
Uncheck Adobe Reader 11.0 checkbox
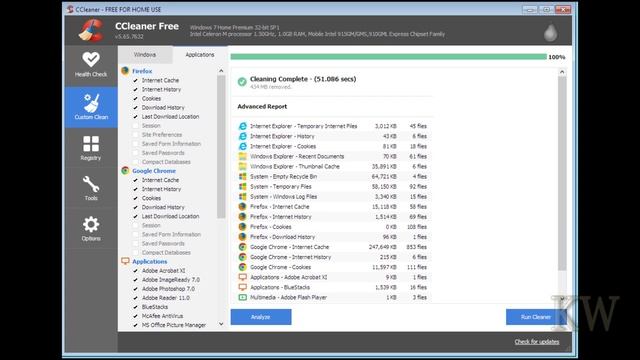coord(136,298)
